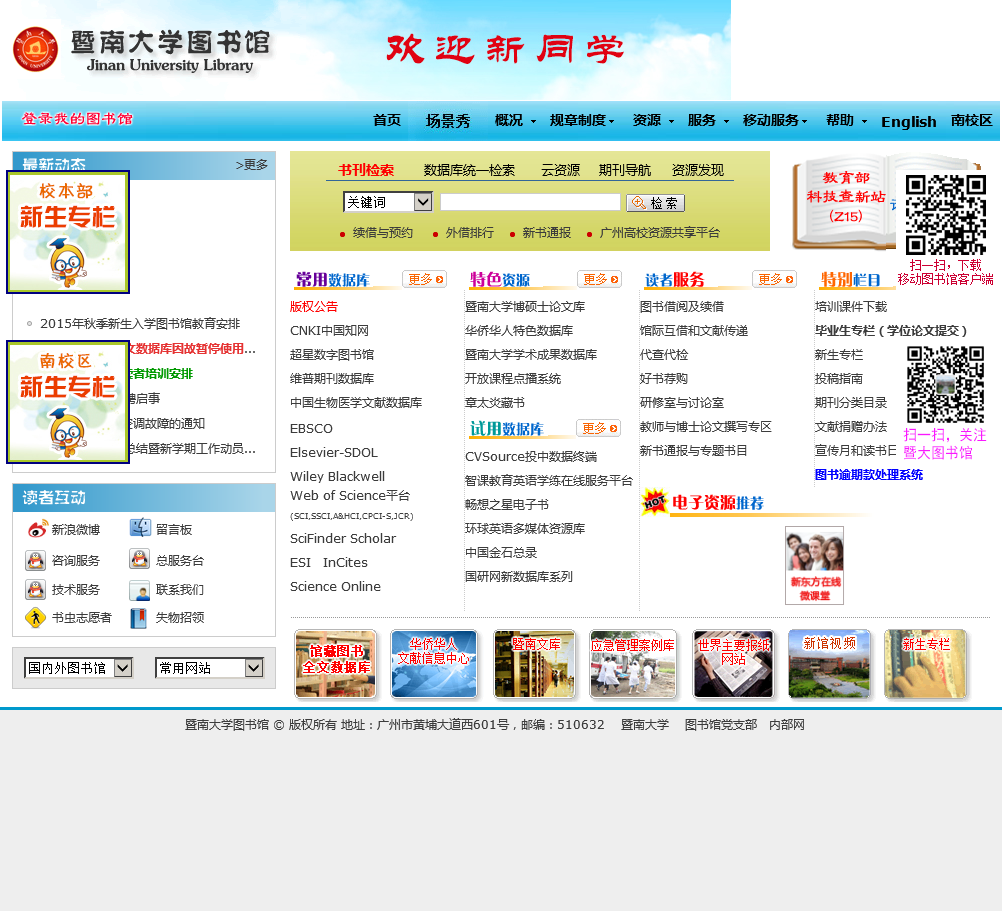The image size is (1002, 911).
Task: Open the CNKI中国知网 database link
Action: pyautogui.click(x=329, y=330)
